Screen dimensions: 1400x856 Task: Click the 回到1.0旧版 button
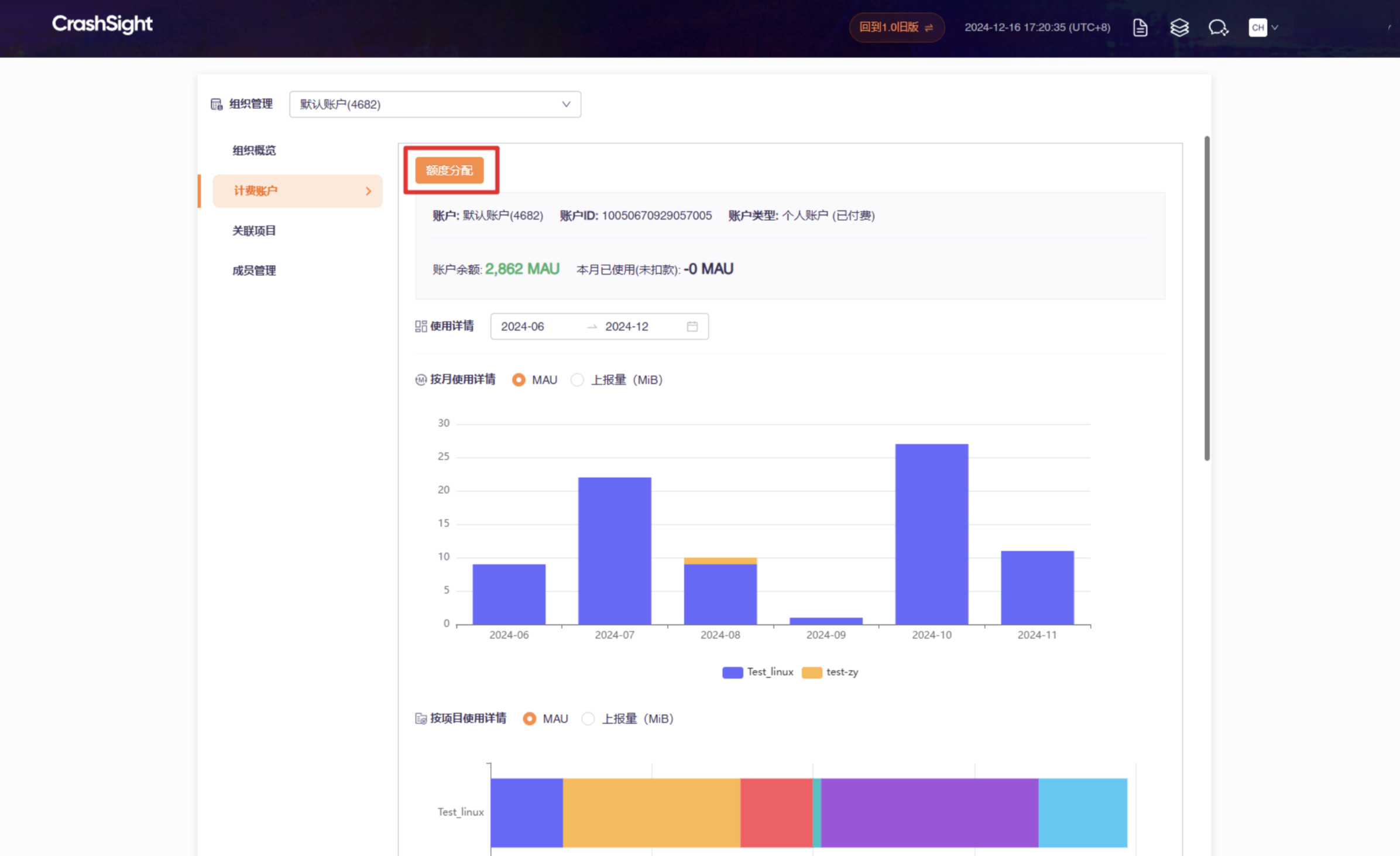(896, 28)
